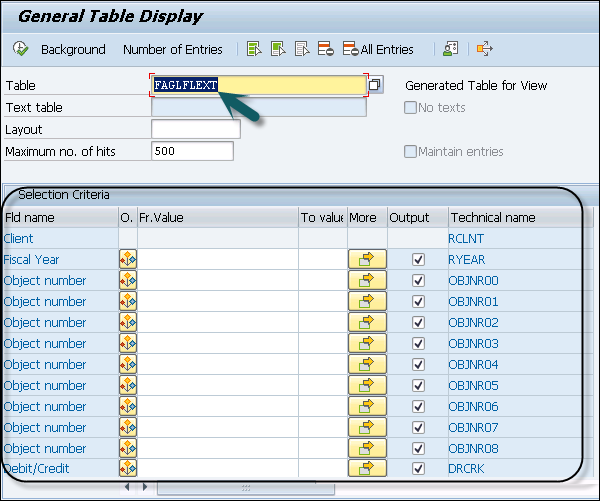Click the Fiscal Year field name link
600x501 pixels.
[31, 260]
